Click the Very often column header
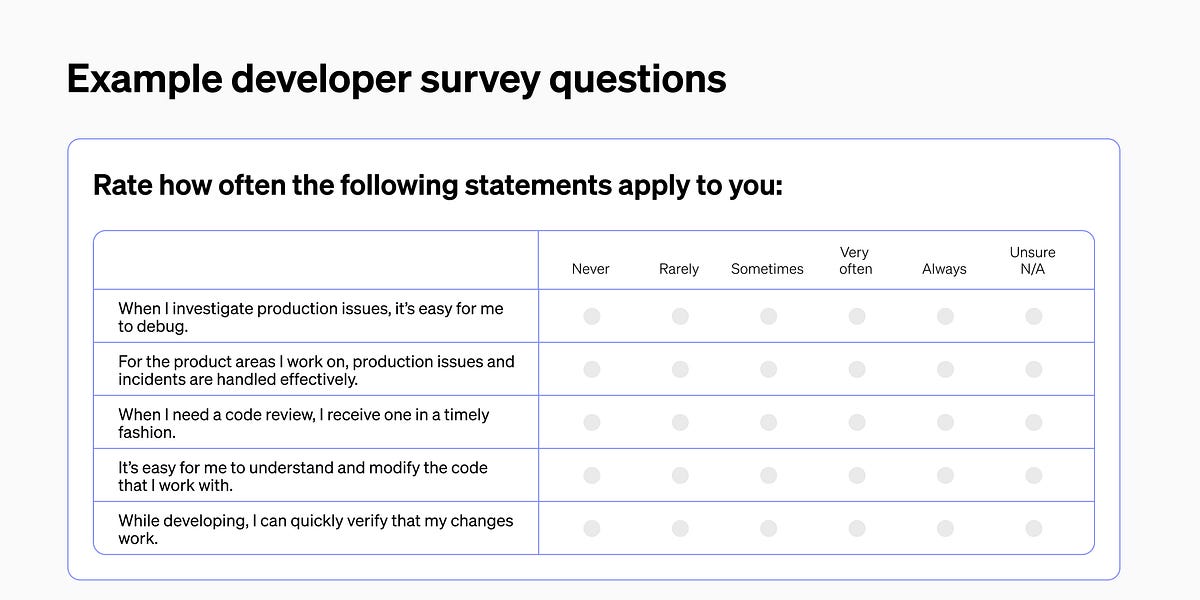Image resolution: width=1200 pixels, height=600 pixels. 855,261
